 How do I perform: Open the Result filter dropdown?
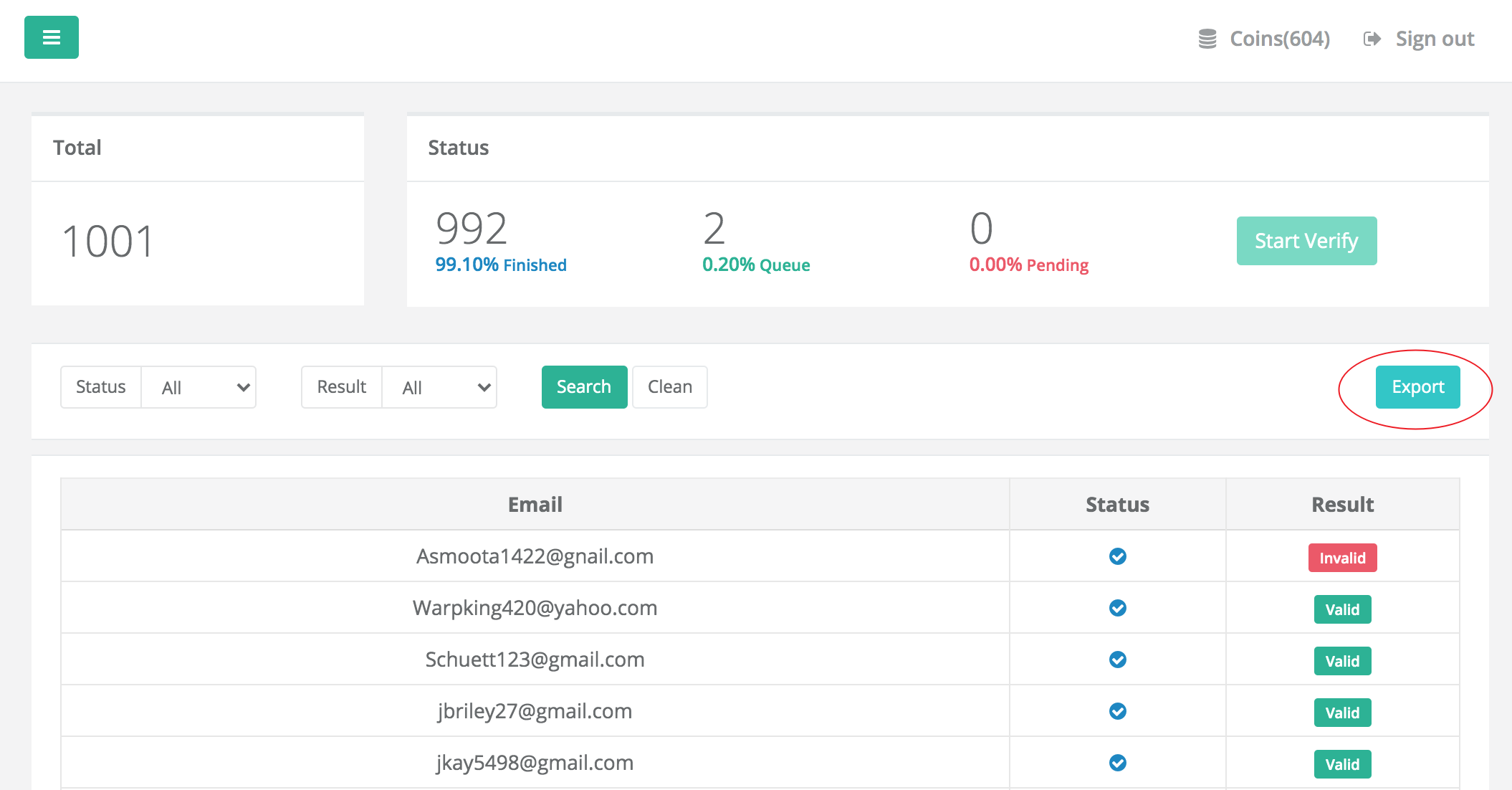[x=439, y=387]
